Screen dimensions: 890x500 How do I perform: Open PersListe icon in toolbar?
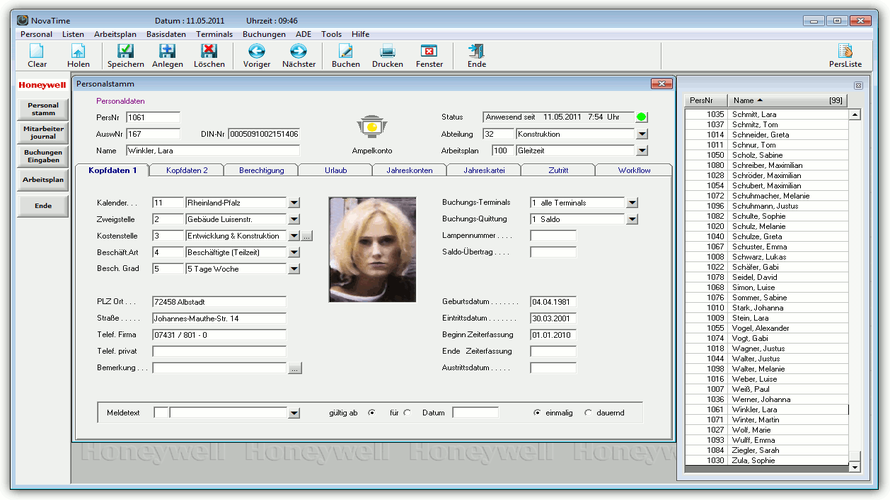coord(845,52)
